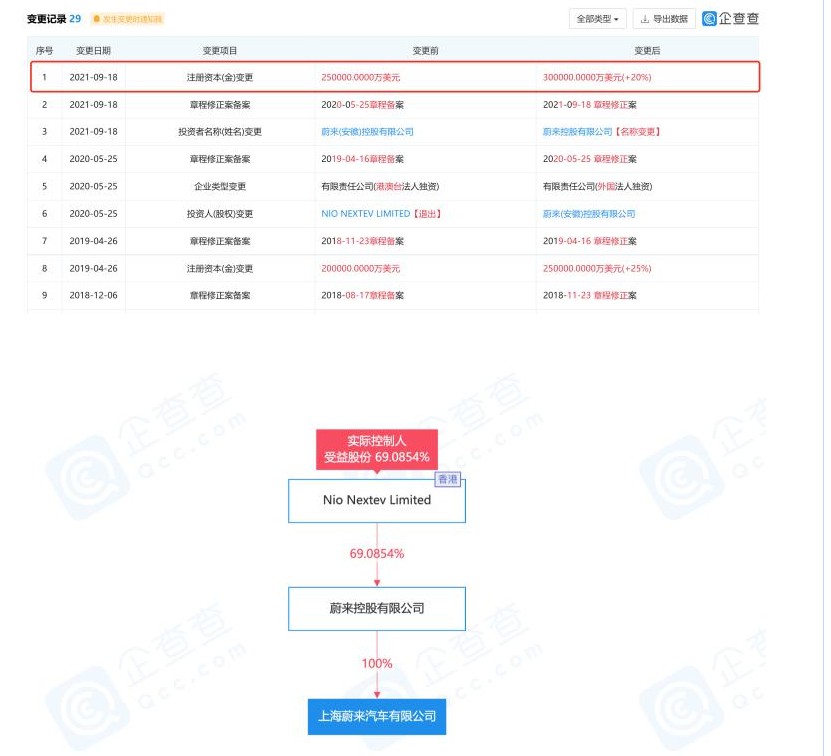Click the 香港 tag on the Nio node
The image size is (831, 756).
(x=448, y=479)
